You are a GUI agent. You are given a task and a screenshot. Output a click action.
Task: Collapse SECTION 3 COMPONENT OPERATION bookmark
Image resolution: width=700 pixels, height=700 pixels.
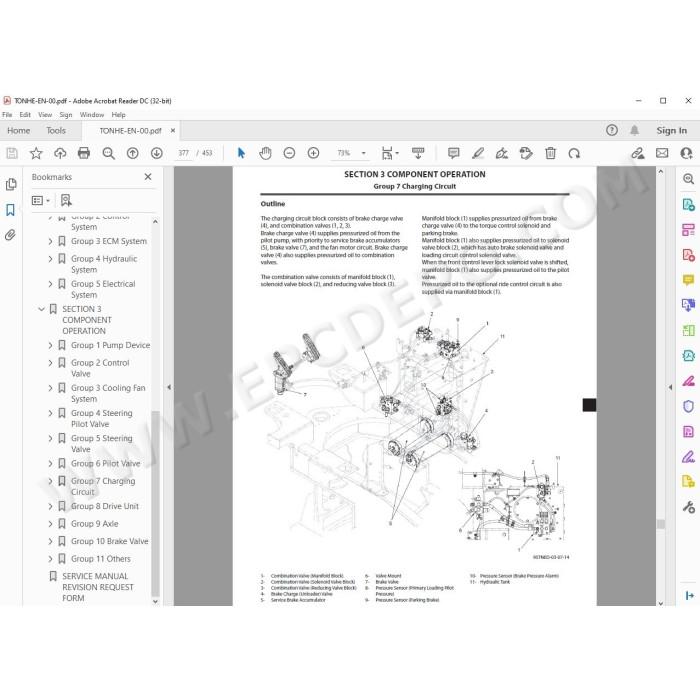[42, 309]
